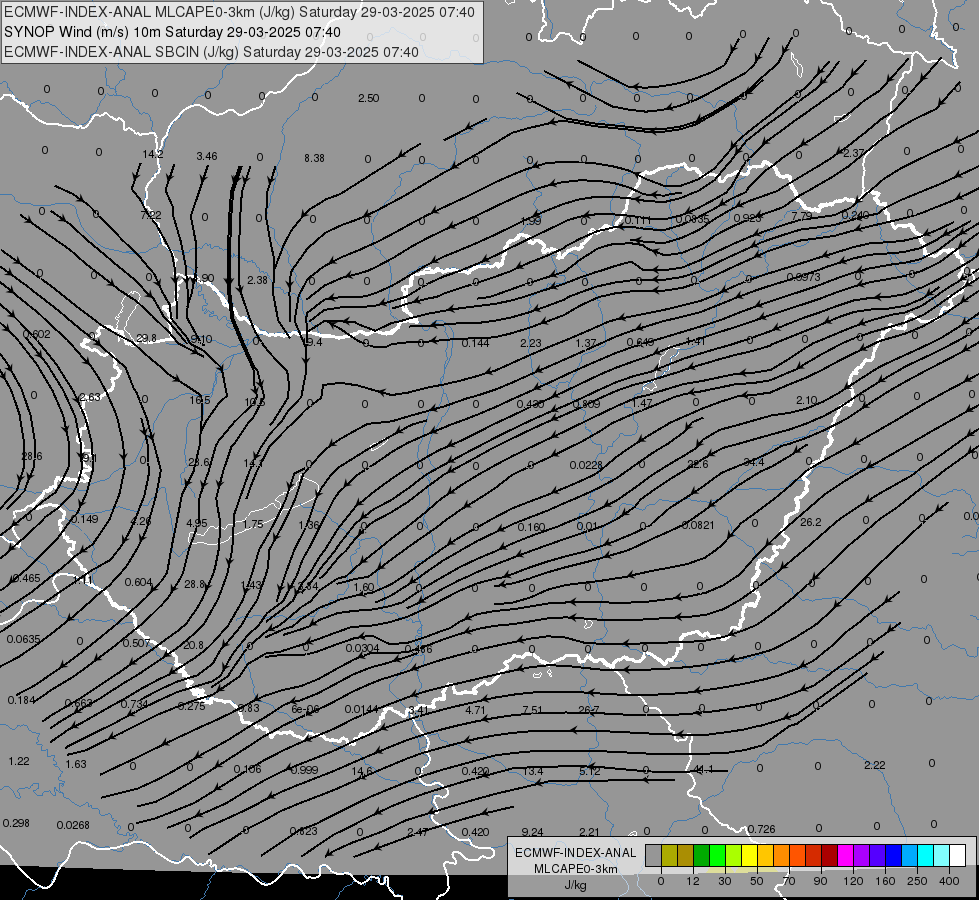Viewport: 979px width, 900px height.
Task: Click the map value '3.46'
Action: coord(207,156)
